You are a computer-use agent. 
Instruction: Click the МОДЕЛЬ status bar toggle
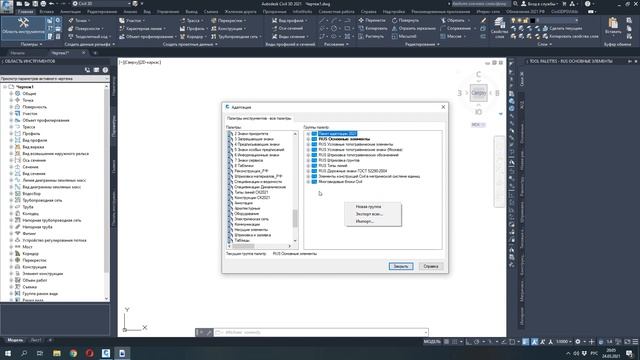(432, 342)
